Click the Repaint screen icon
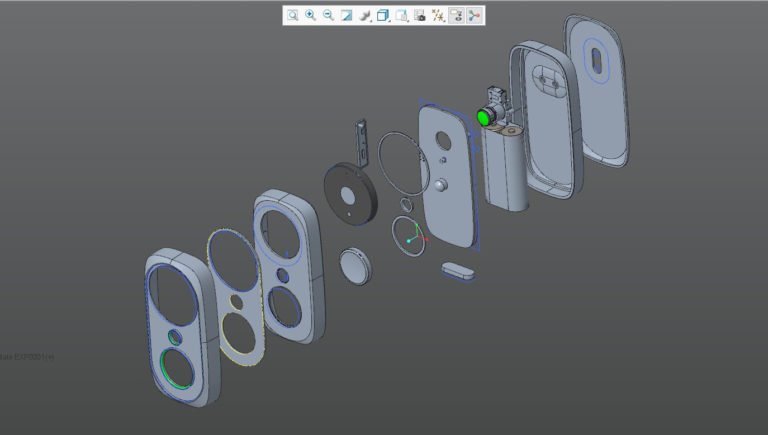Viewport: 768px width, 435px height. tap(346, 15)
